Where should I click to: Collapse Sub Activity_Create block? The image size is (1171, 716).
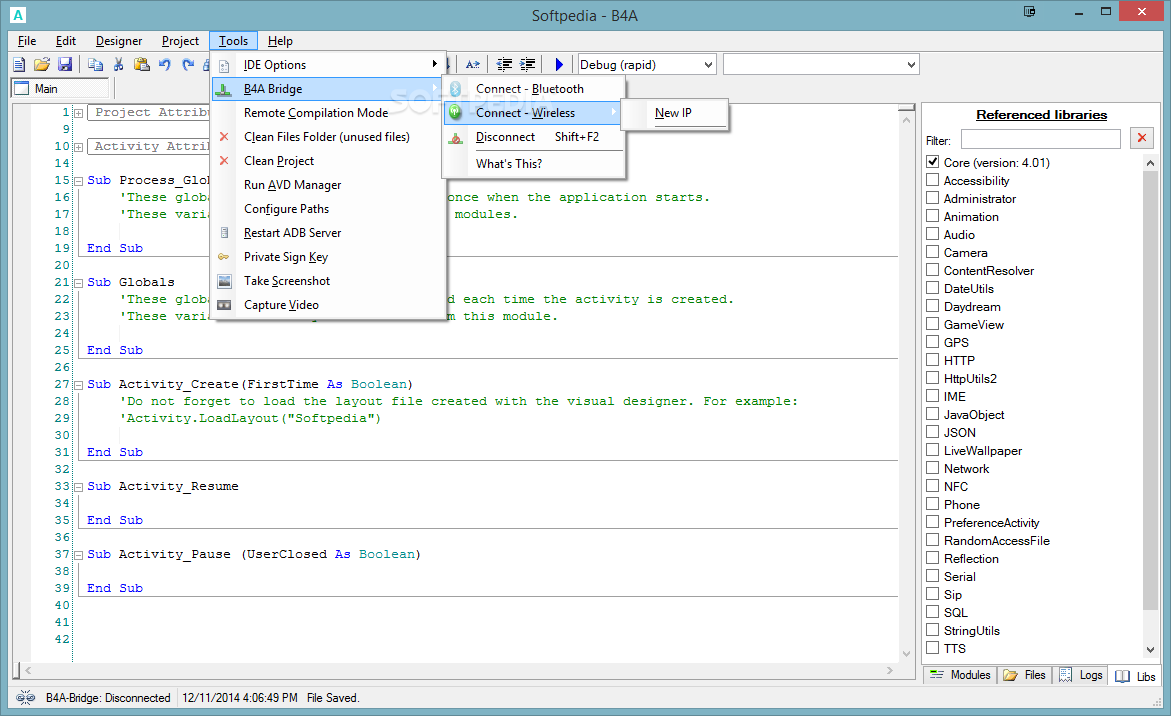(78, 385)
